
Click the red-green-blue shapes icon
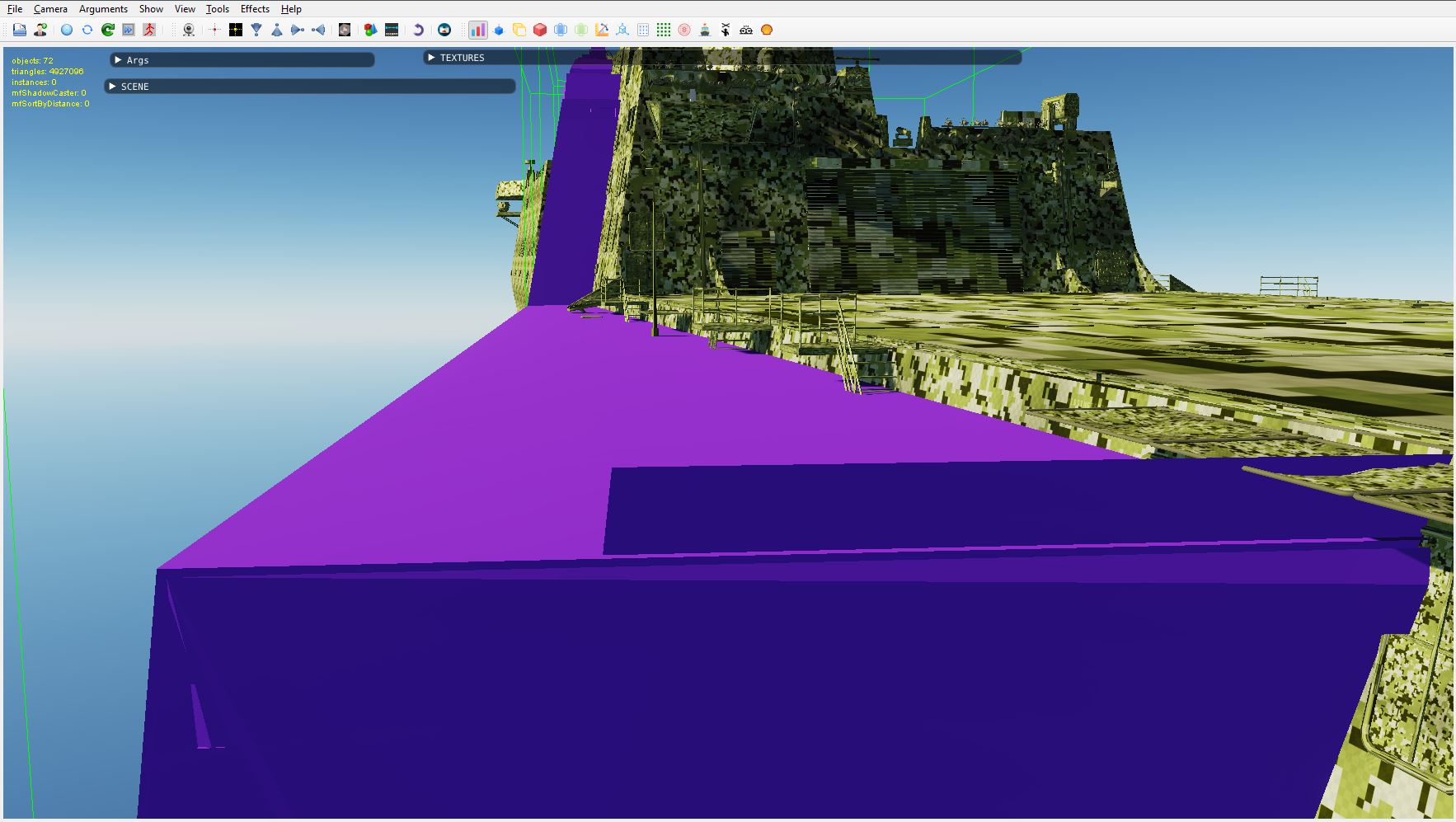click(371, 30)
